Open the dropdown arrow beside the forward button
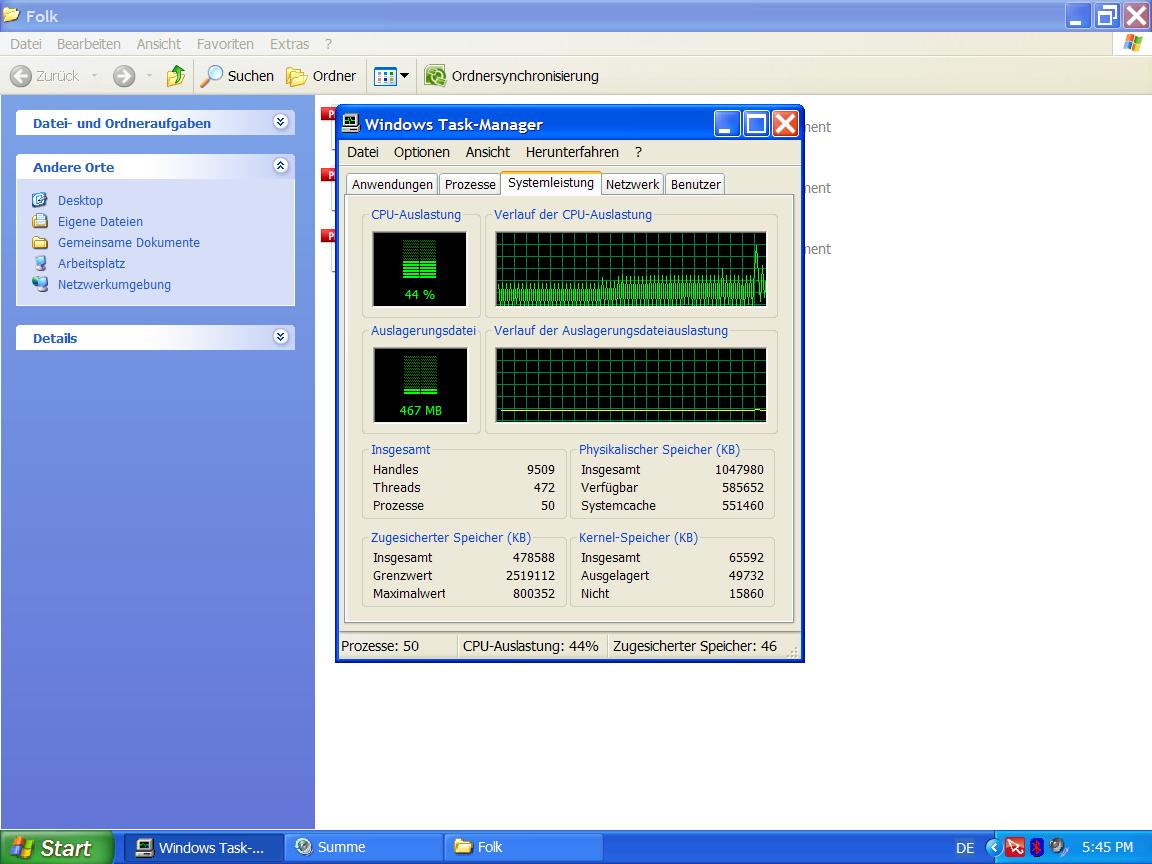 coord(149,76)
